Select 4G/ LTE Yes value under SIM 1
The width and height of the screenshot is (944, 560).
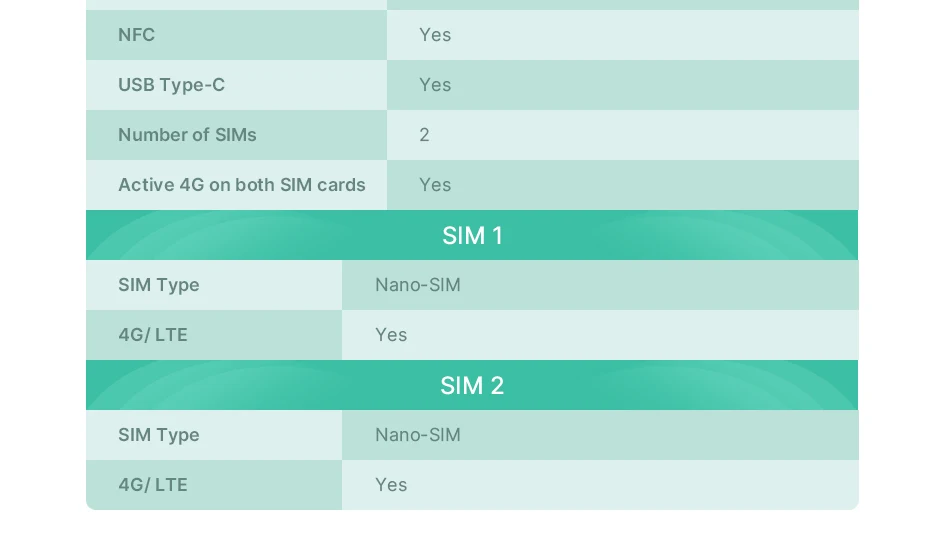pyautogui.click(x=600, y=335)
